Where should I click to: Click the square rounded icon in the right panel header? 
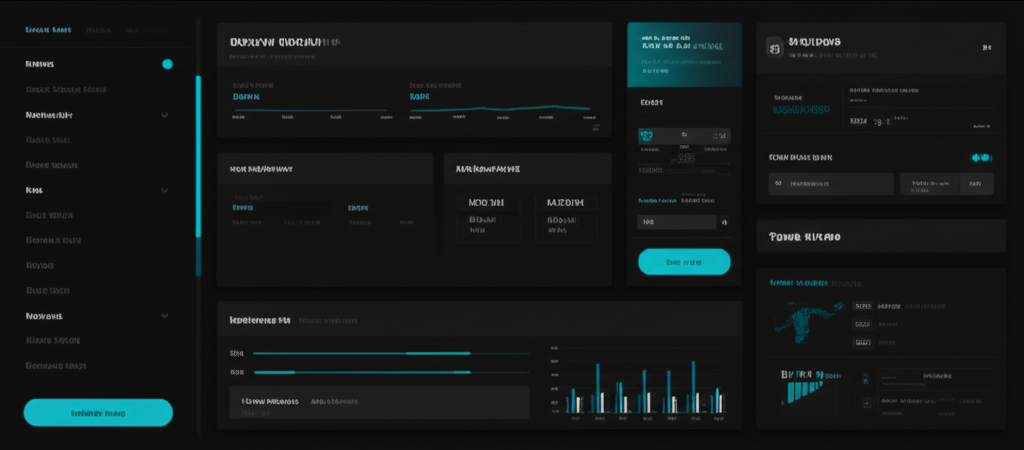point(775,48)
